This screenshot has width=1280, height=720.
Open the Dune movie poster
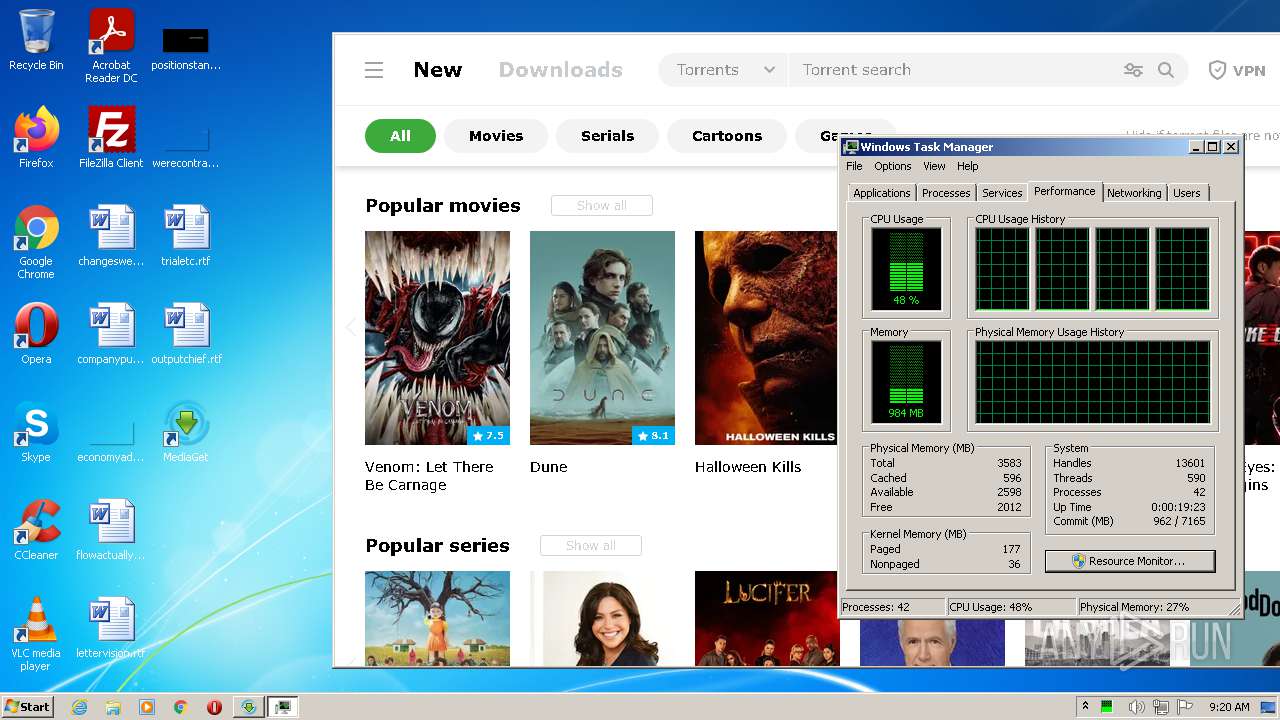[x=602, y=338]
